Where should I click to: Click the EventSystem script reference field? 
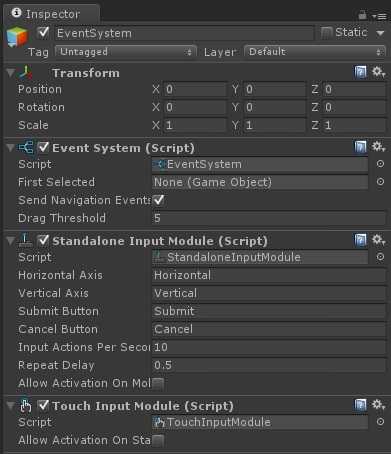coord(260,164)
